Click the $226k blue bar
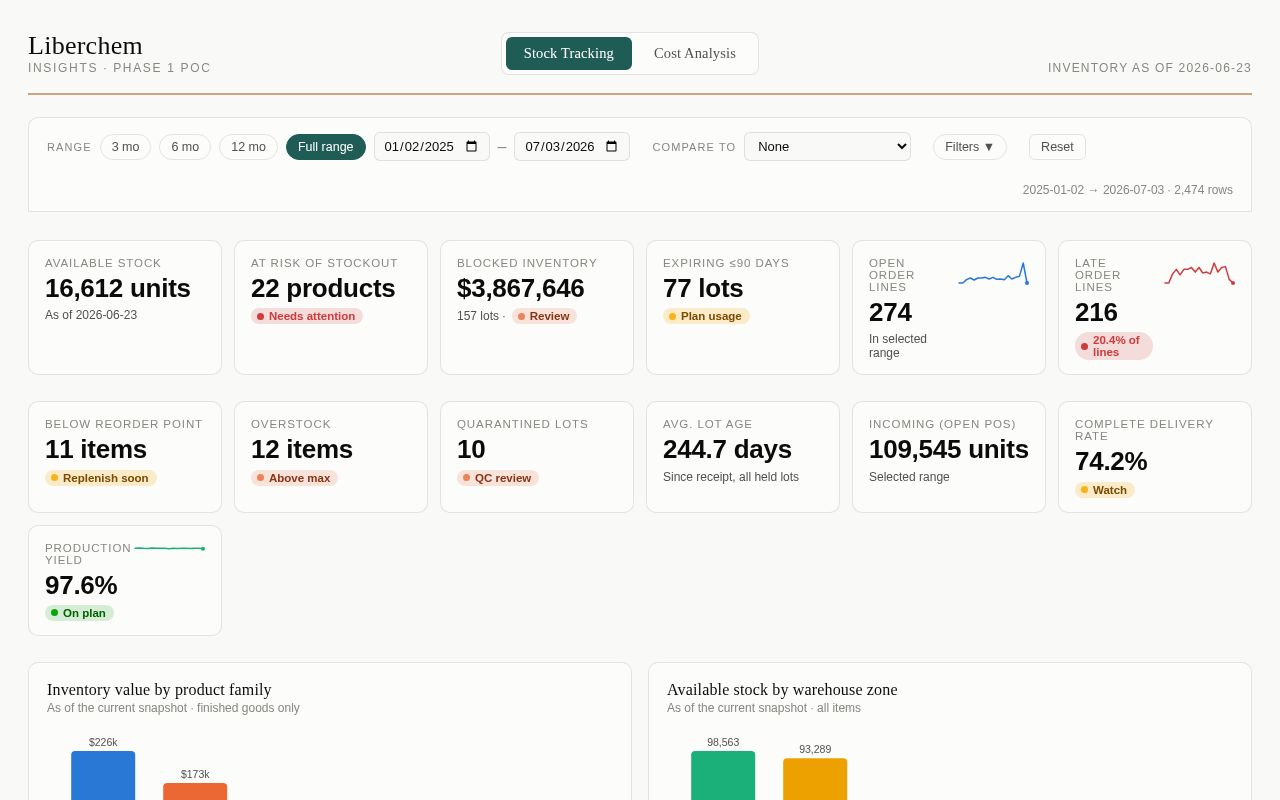This screenshot has height=800, width=1280. pos(103,775)
